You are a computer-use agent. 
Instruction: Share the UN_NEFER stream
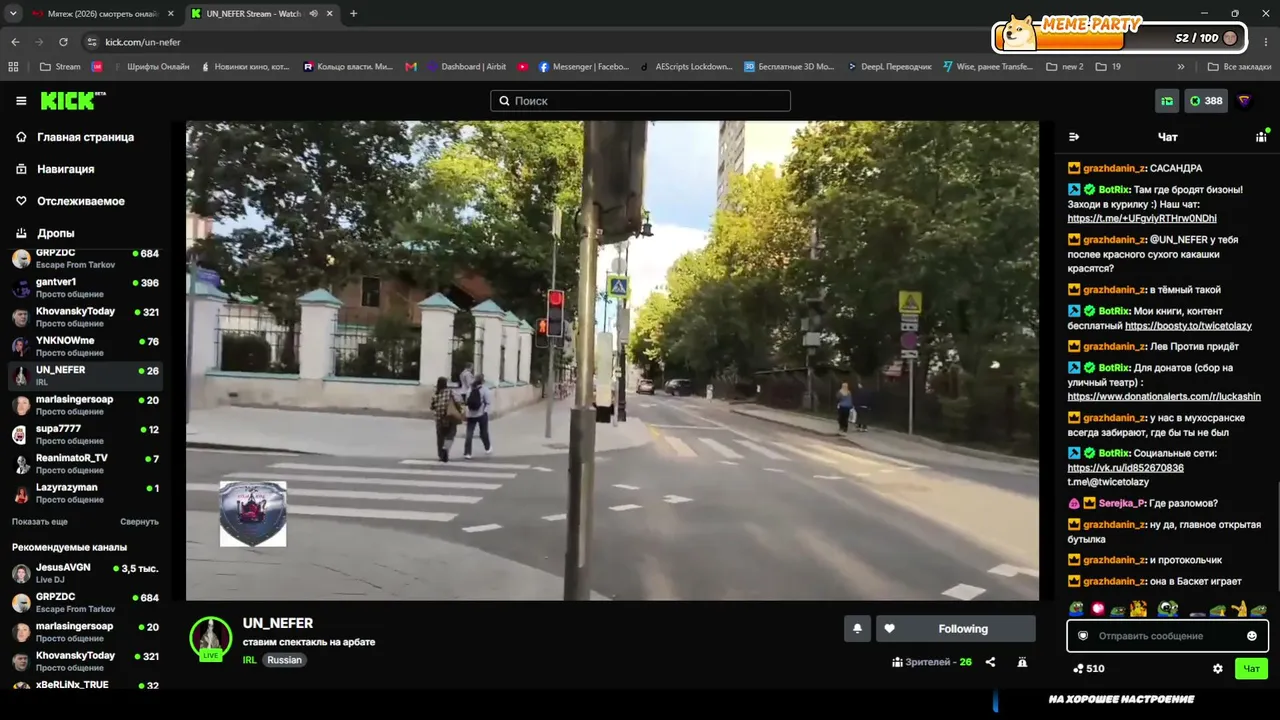(990, 662)
